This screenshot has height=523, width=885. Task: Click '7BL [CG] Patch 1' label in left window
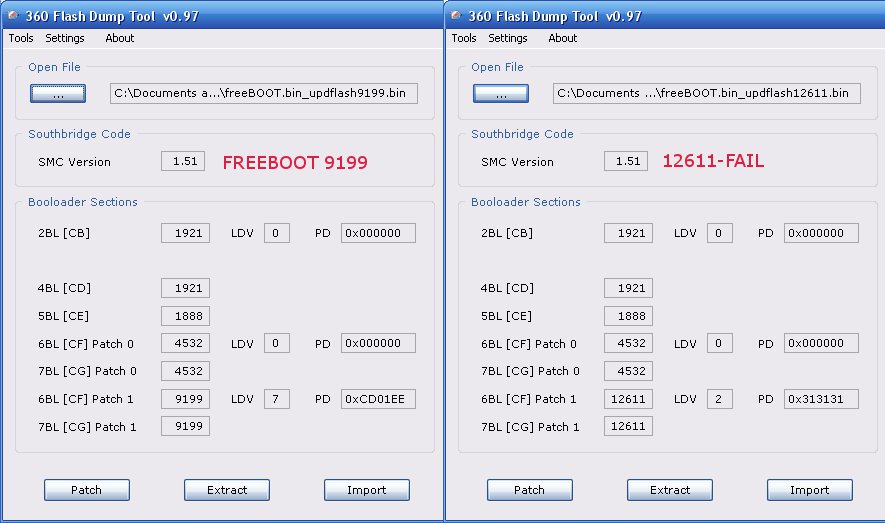pos(87,427)
